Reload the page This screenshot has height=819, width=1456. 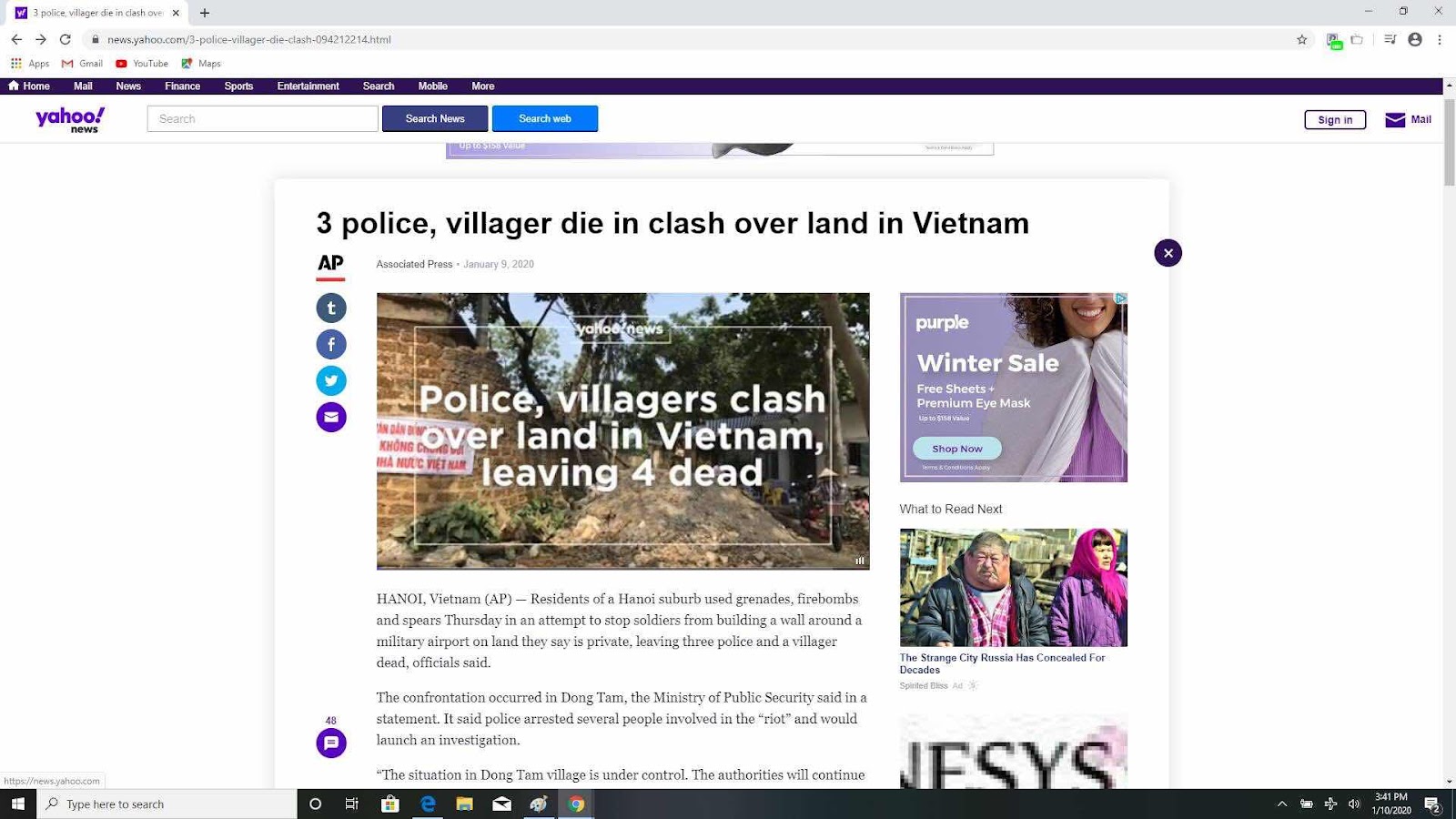pos(65,39)
